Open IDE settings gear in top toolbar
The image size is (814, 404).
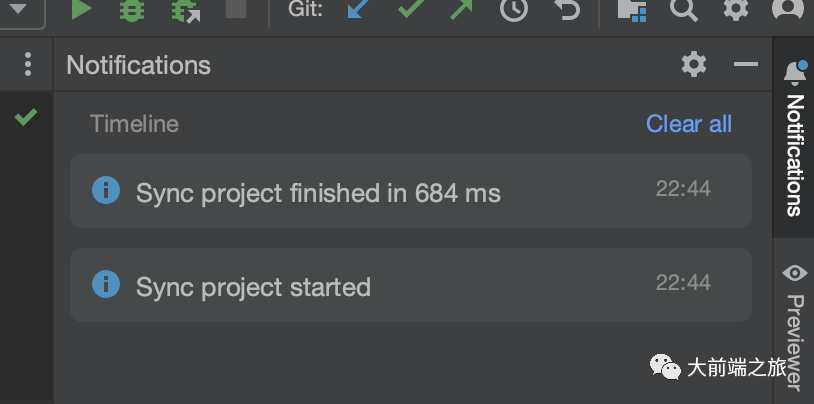tap(736, 9)
